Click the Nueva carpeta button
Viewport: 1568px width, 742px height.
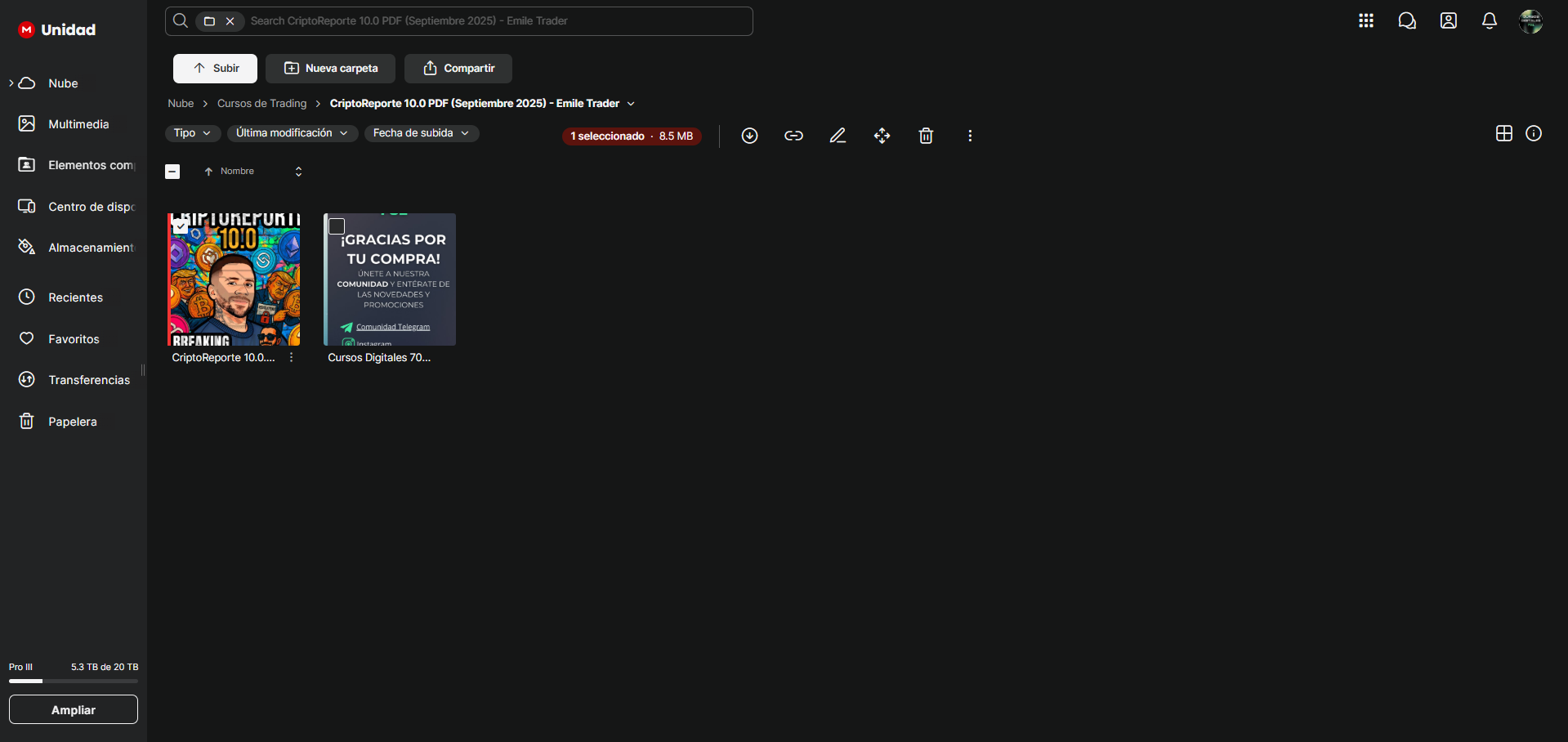click(330, 69)
